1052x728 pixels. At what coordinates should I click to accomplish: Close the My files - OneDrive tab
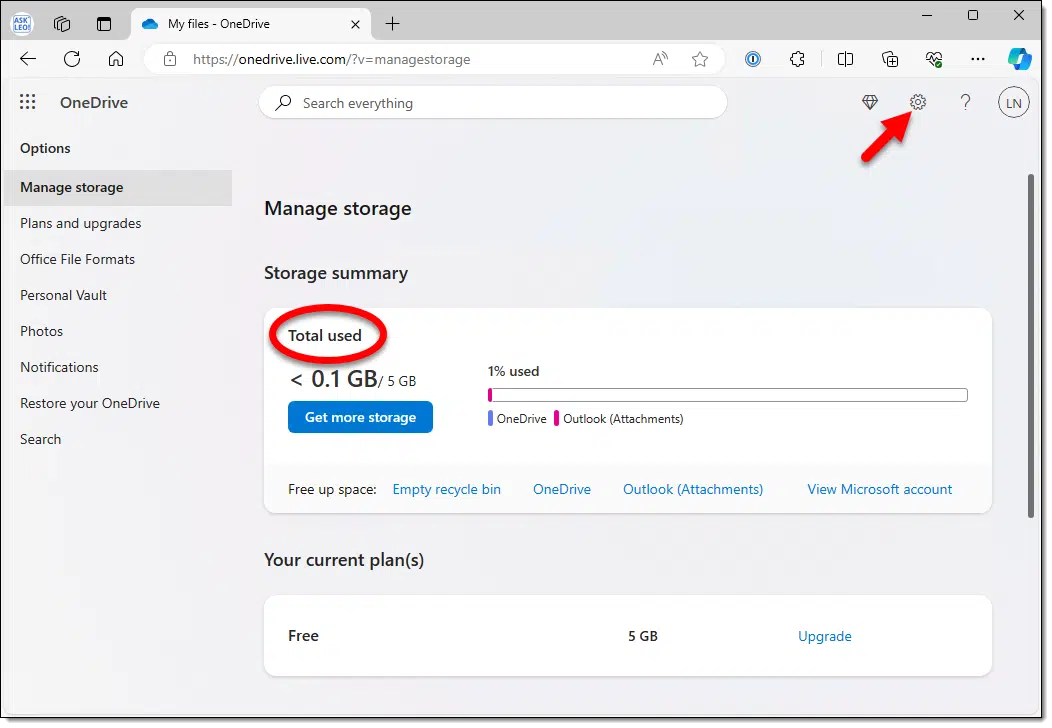tap(356, 24)
